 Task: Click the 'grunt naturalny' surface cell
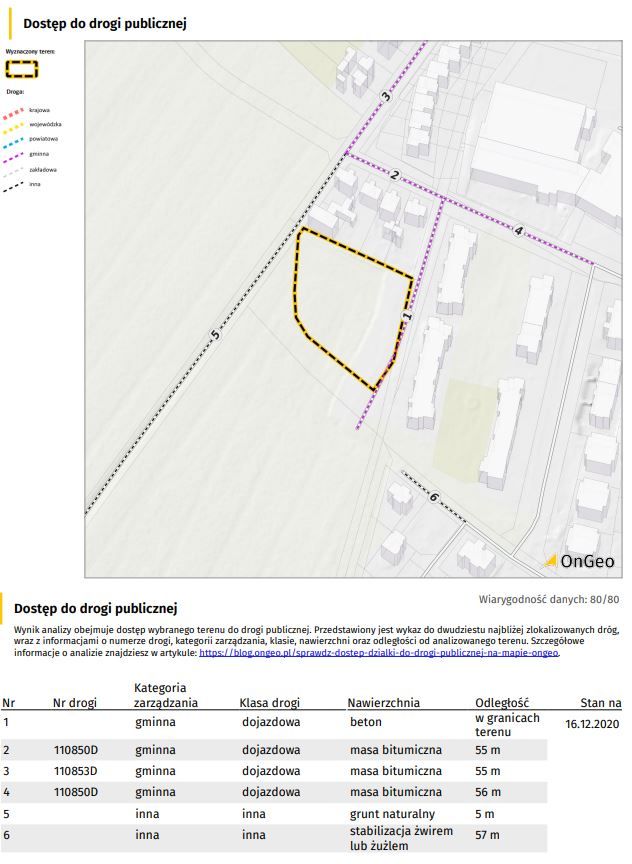click(x=392, y=814)
